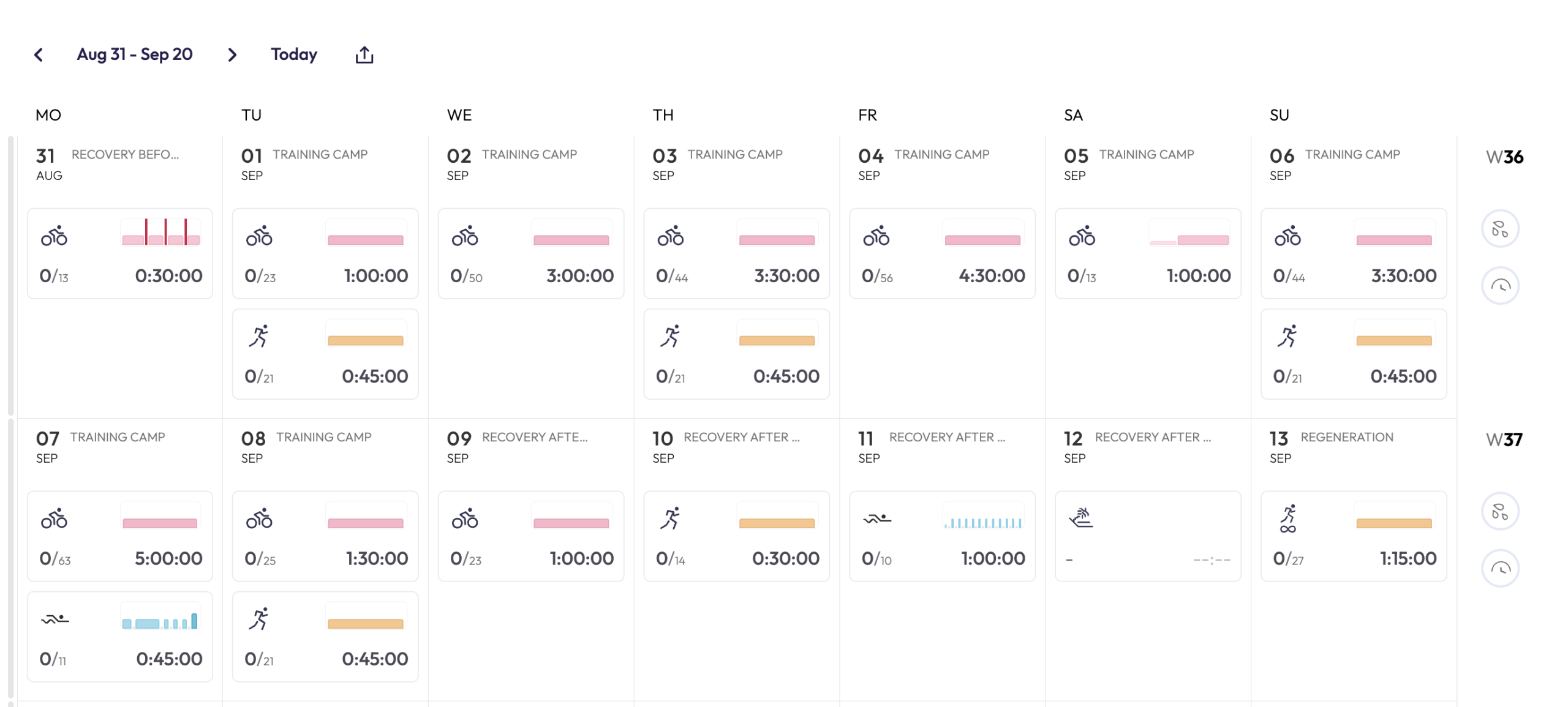This screenshot has width=1568, height=707.
Task: Open week 36 gauge icon
Action: tap(1499, 285)
